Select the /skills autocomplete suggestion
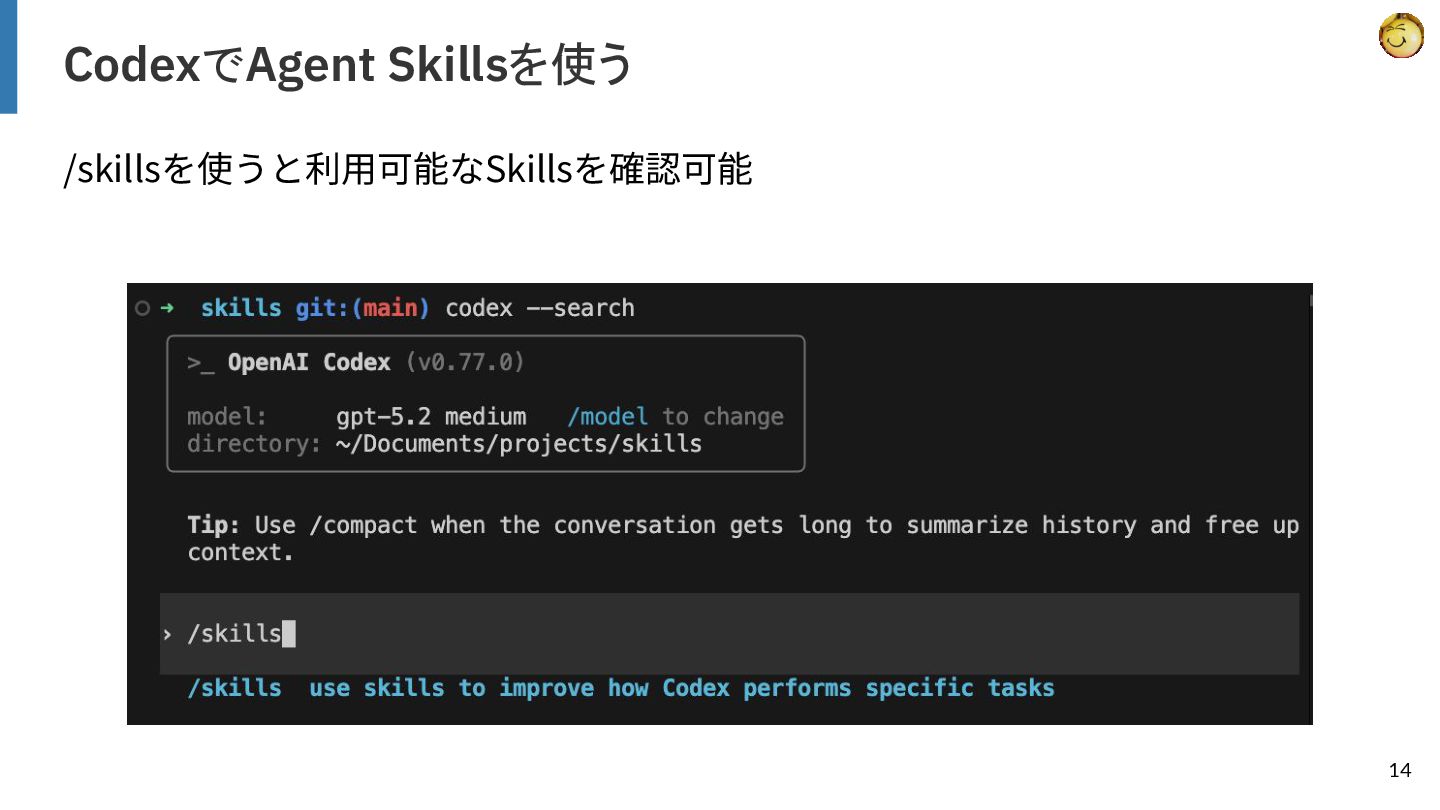Image resolution: width=1440 pixels, height=810 pixels. coord(621,688)
